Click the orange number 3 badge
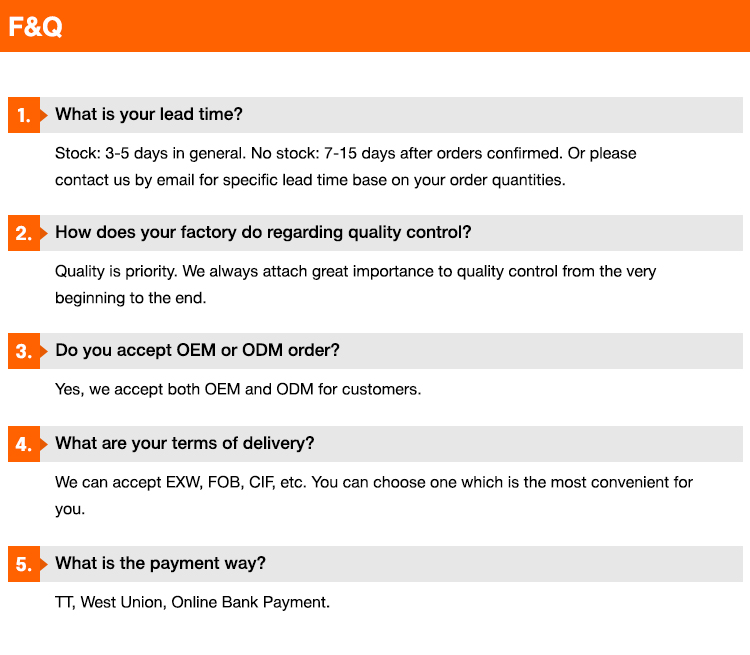The image size is (750, 655). coord(24,351)
